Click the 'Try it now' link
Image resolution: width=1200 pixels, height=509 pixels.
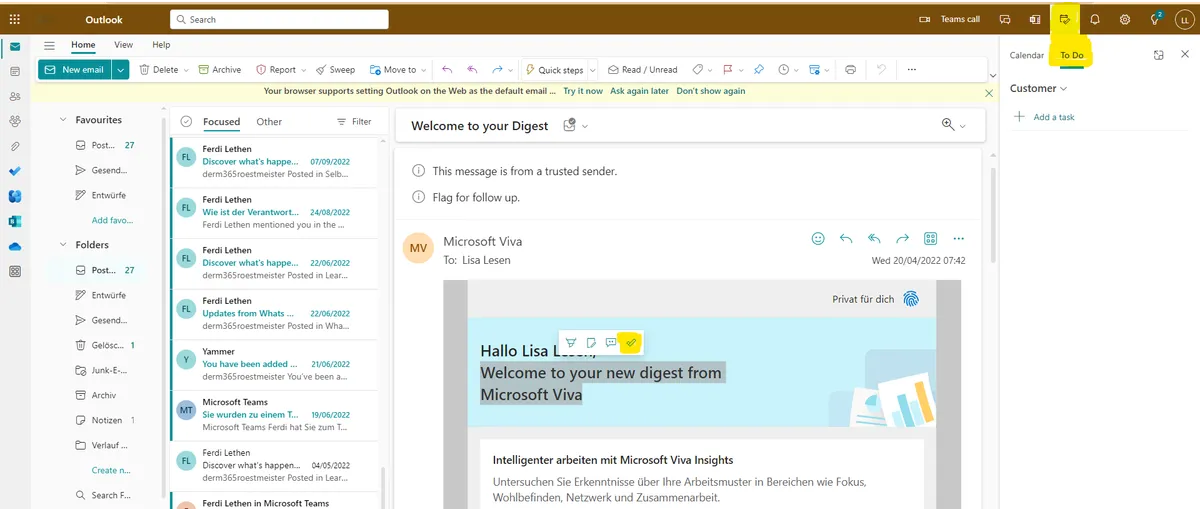[583, 91]
